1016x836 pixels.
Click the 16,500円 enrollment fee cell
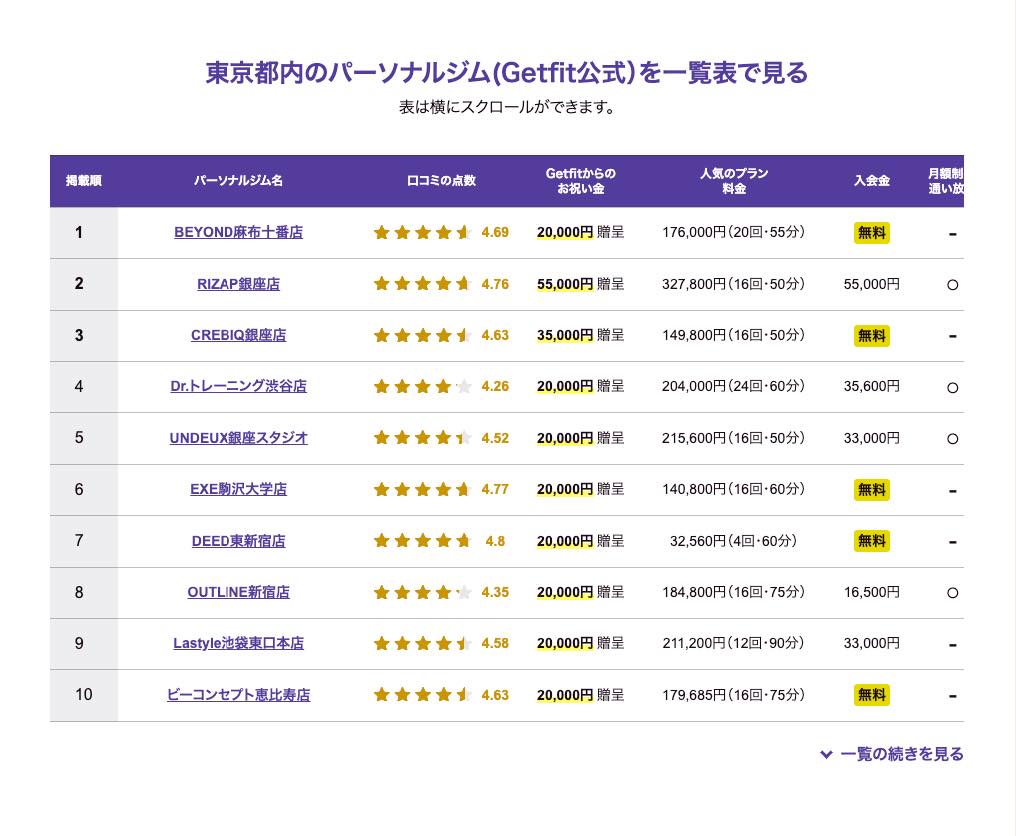pyautogui.click(x=872, y=592)
